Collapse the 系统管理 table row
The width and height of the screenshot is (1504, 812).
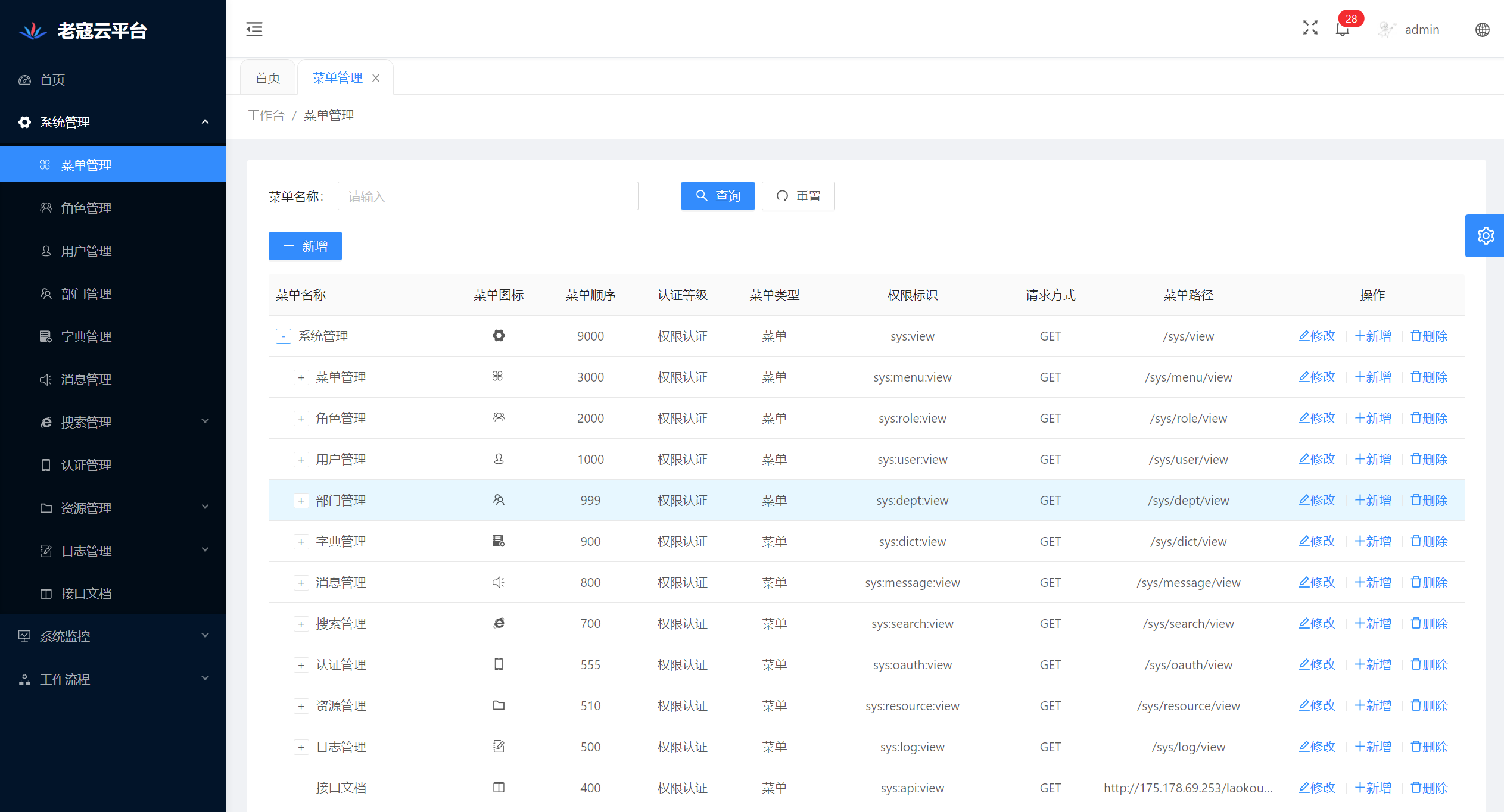[283, 336]
